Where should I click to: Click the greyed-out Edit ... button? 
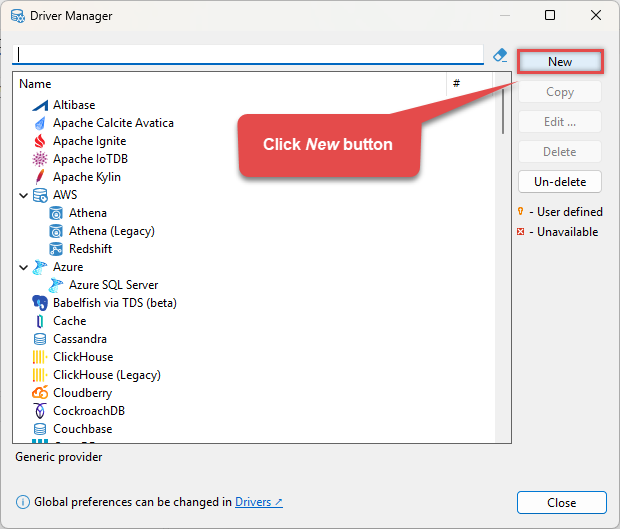point(560,122)
